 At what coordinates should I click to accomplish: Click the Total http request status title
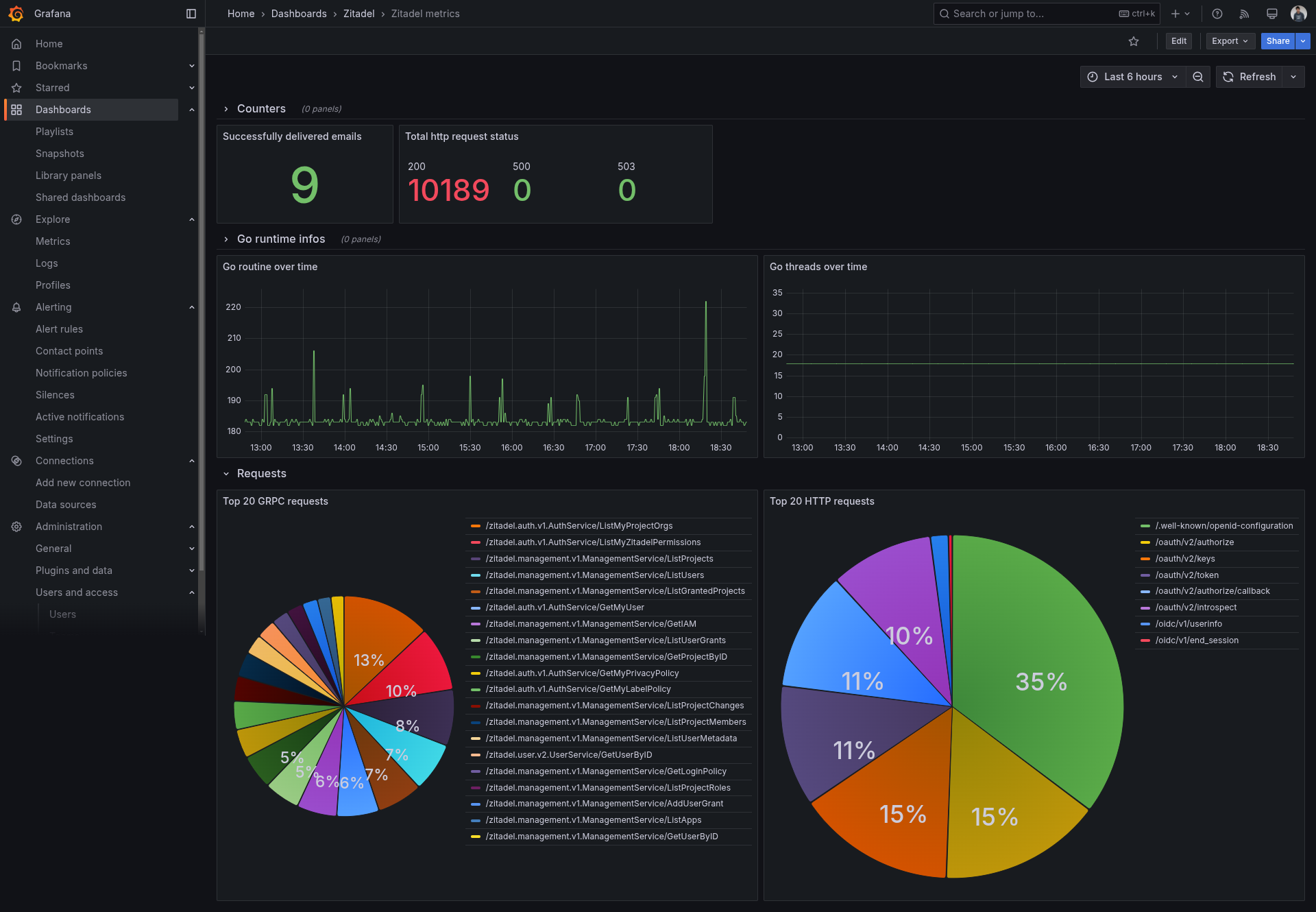pyautogui.click(x=462, y=136)
